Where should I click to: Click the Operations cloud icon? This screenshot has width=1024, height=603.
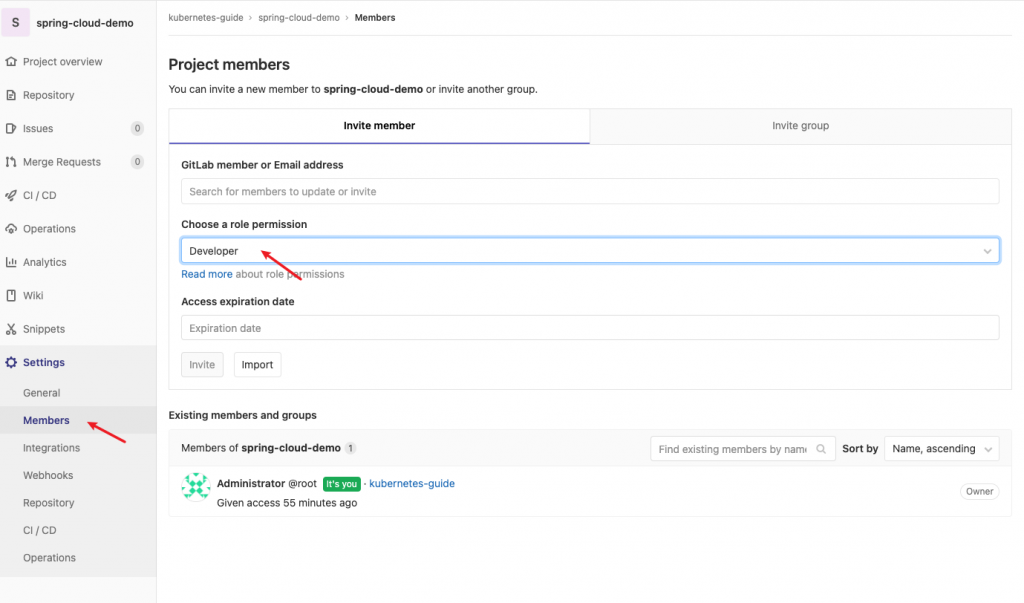coord(11,229)
